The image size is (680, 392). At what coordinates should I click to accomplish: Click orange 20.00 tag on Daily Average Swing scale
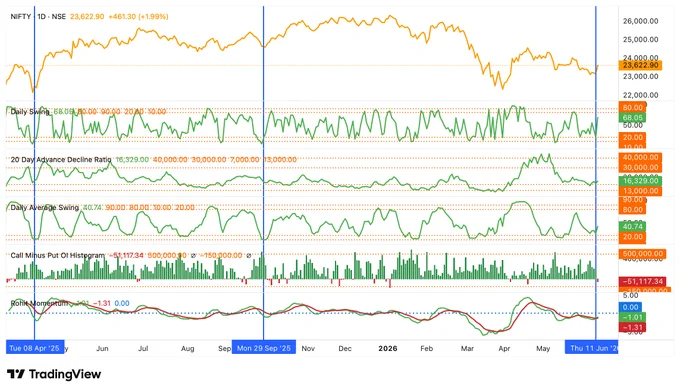tap(632, 237)
